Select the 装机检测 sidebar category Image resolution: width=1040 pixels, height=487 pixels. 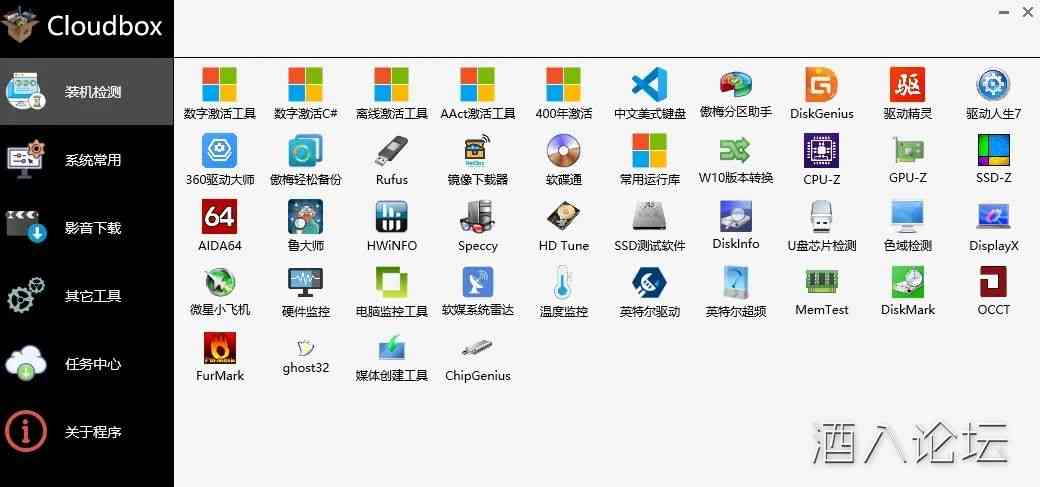pos(86,92)
